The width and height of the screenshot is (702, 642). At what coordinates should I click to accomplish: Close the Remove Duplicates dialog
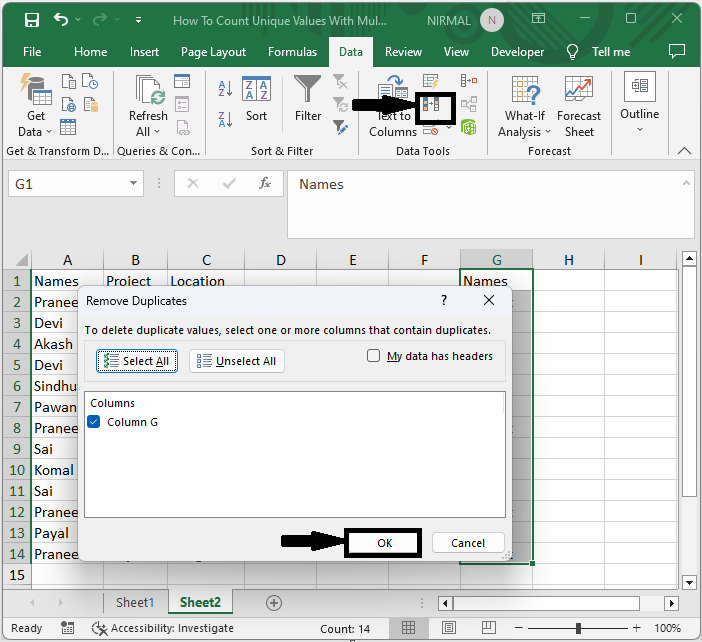(489, 300)
